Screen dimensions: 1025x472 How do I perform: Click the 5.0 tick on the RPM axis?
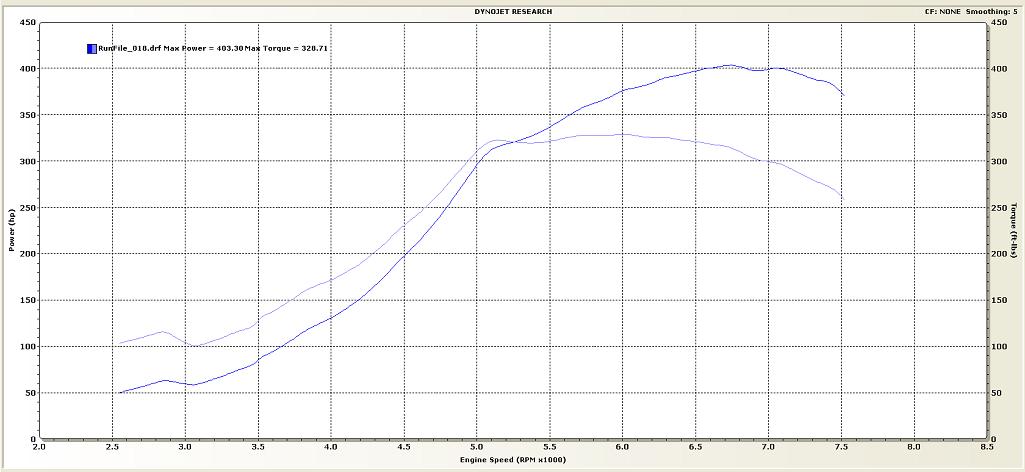point(476,447)
